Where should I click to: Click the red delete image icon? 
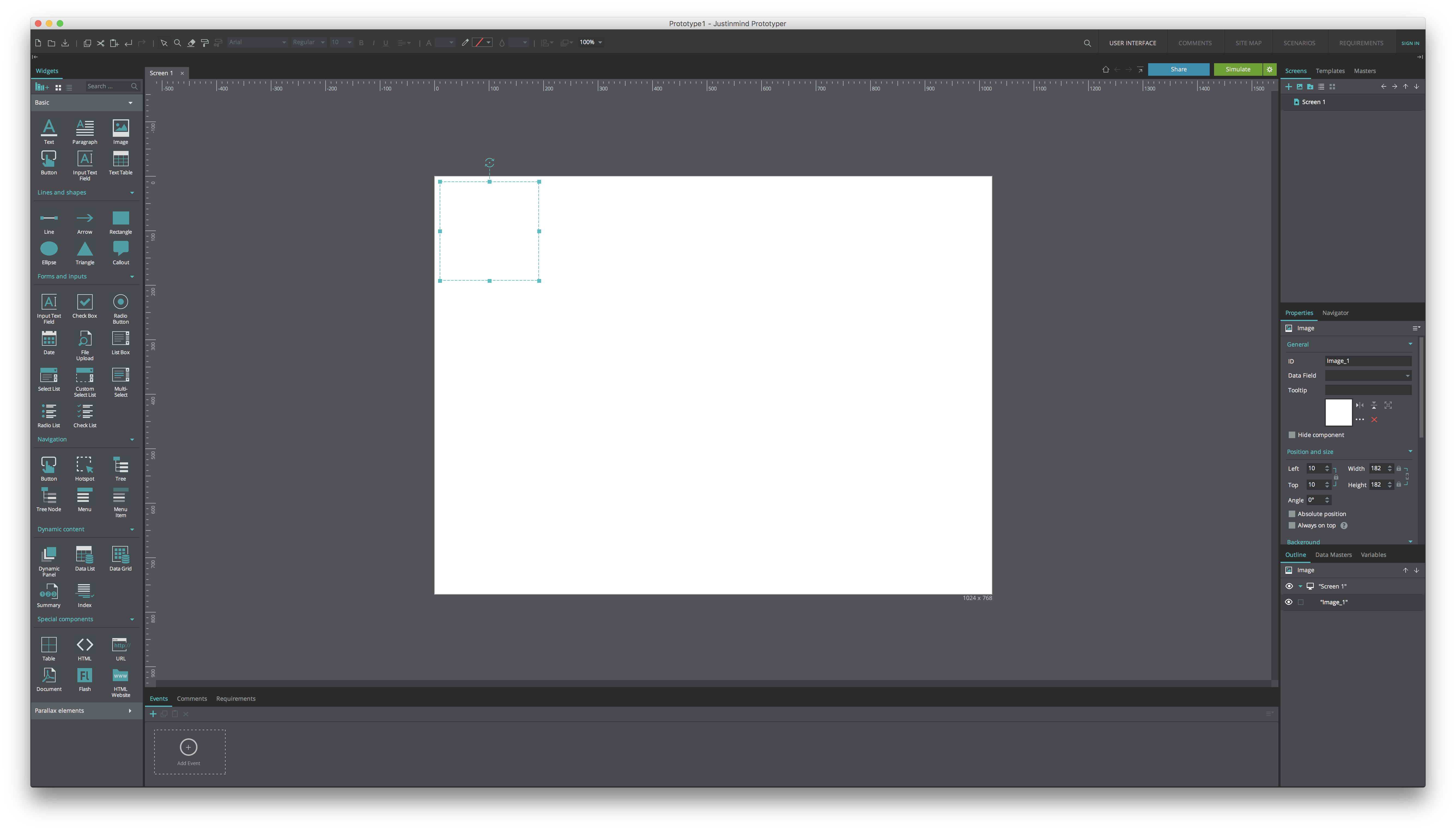pyautogui.click(x=1374, y=420)
